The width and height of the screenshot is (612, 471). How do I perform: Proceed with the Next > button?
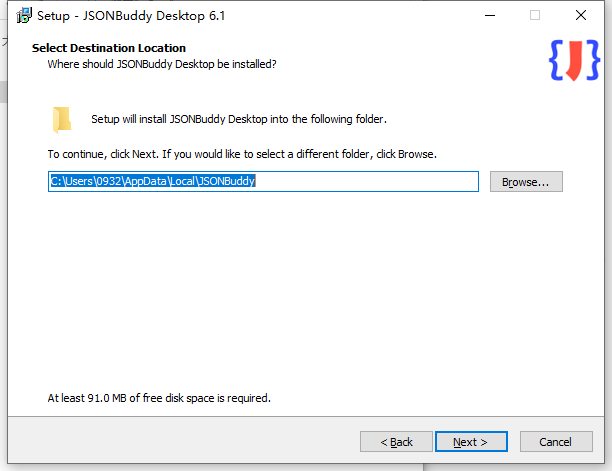point(471,442)
